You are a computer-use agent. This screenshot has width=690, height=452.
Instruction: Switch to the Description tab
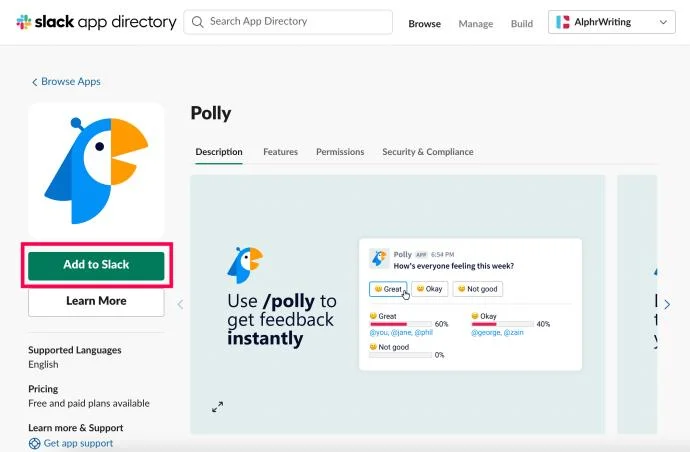click(219, 152)
